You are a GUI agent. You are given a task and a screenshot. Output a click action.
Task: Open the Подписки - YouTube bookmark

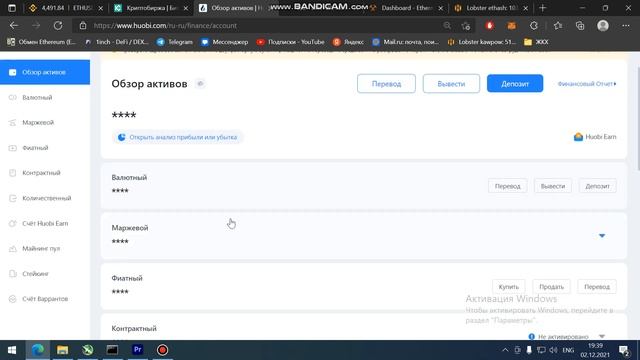291,42
